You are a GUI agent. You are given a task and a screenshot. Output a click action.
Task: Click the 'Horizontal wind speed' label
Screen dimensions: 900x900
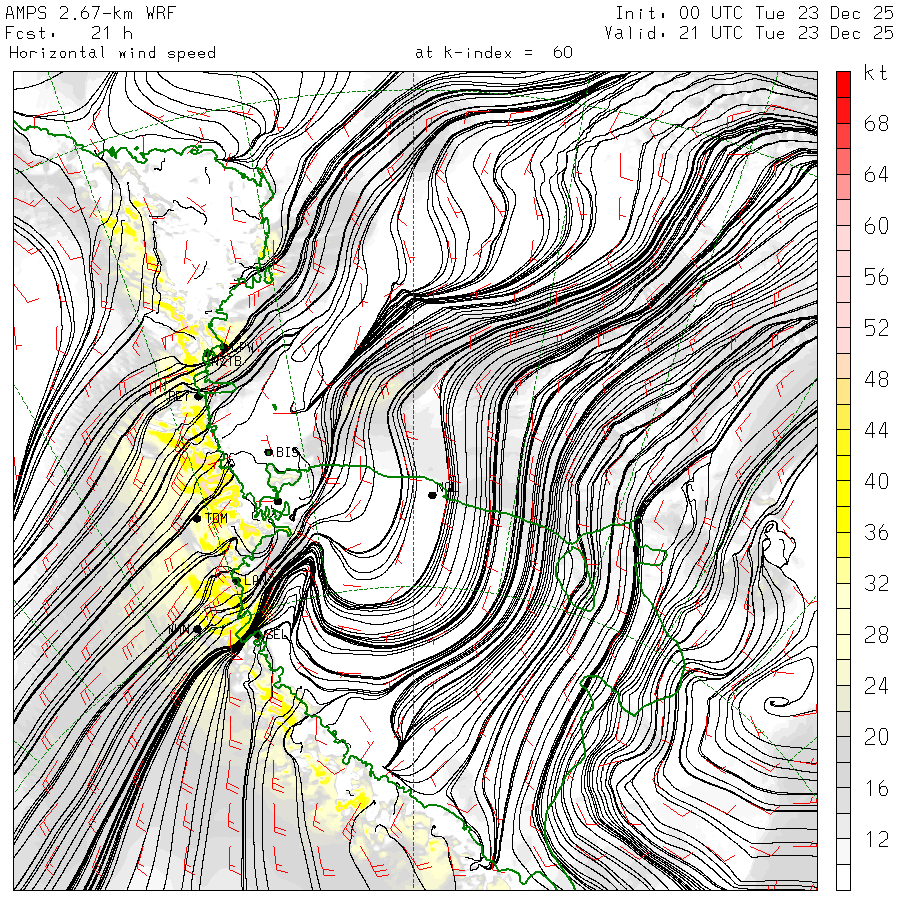[x=112, y=53]
